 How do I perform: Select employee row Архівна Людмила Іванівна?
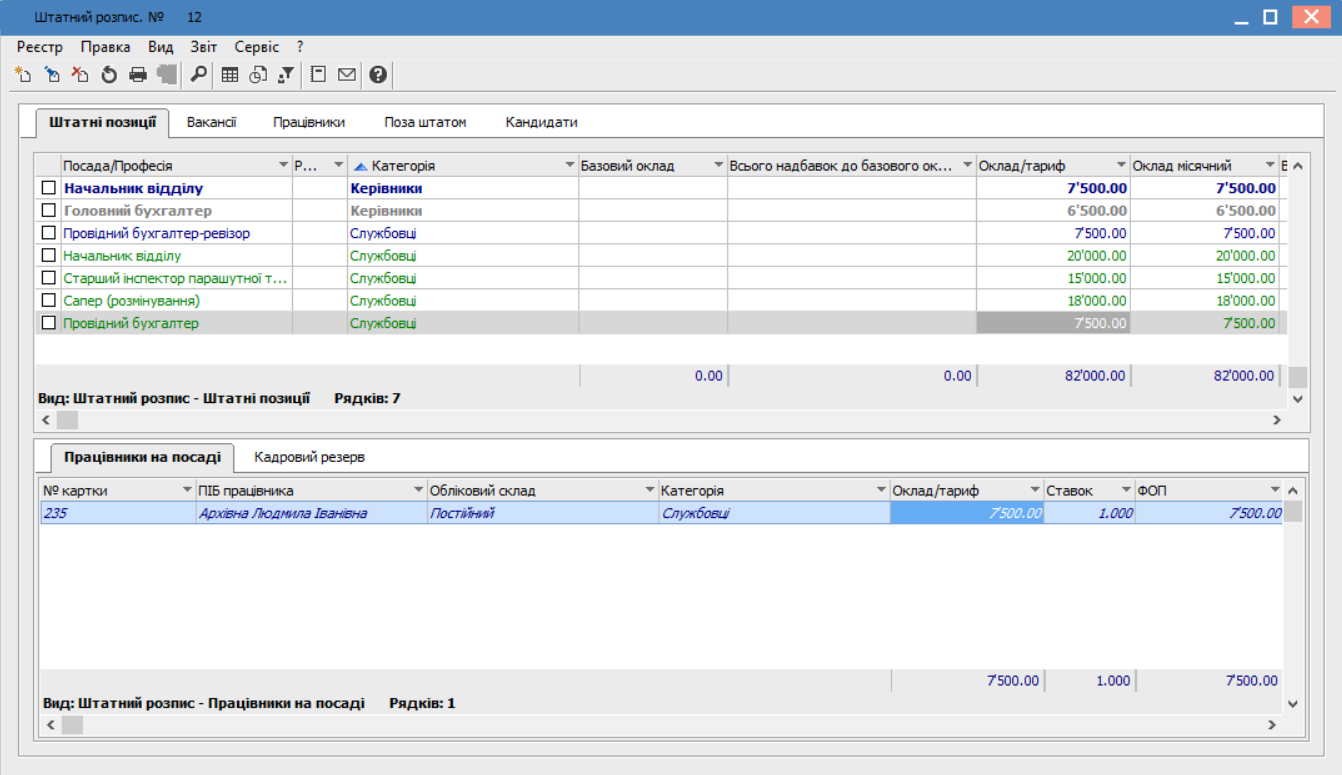tap(282, 513)
